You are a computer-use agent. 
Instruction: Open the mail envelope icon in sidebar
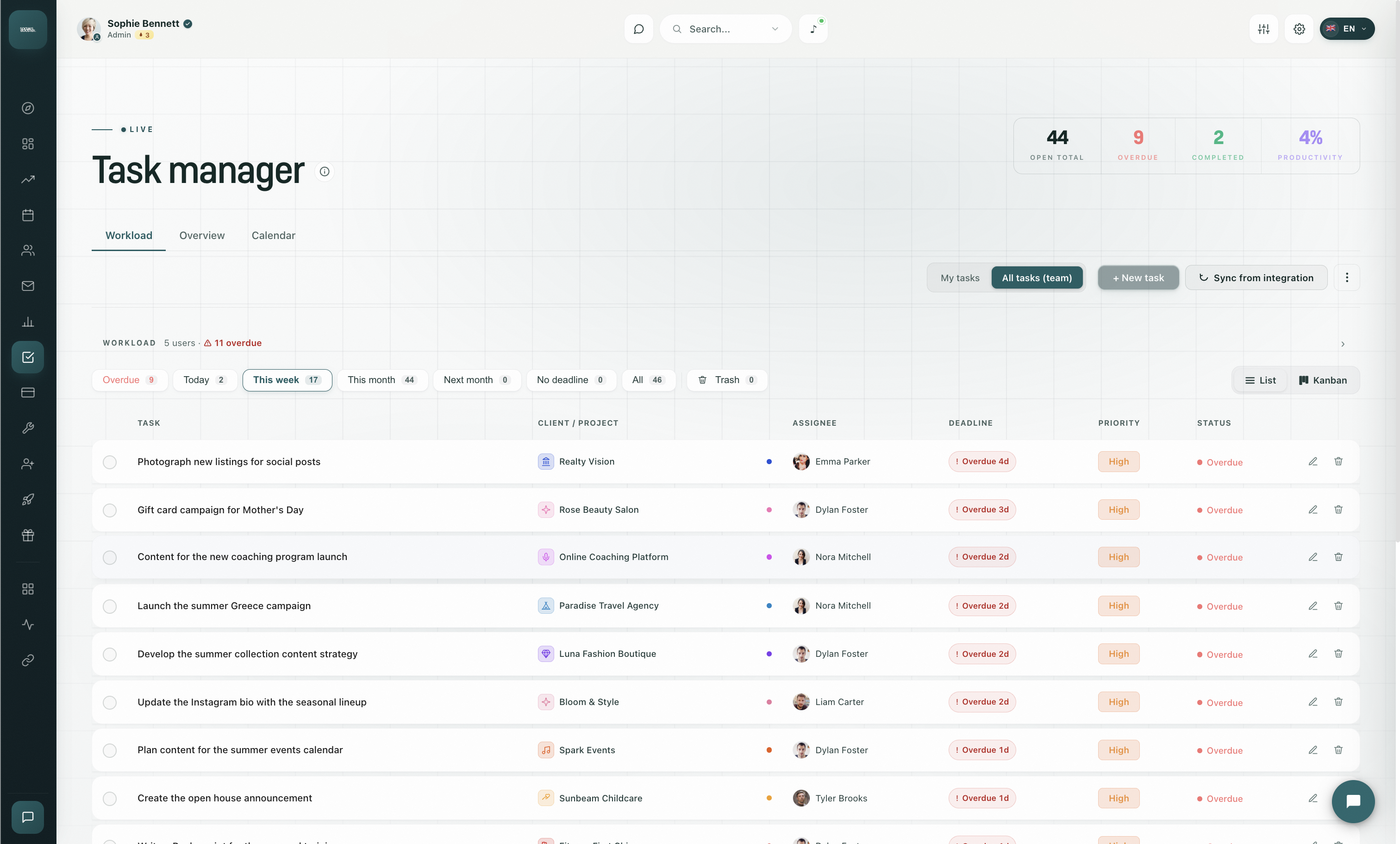coord(28,286)
